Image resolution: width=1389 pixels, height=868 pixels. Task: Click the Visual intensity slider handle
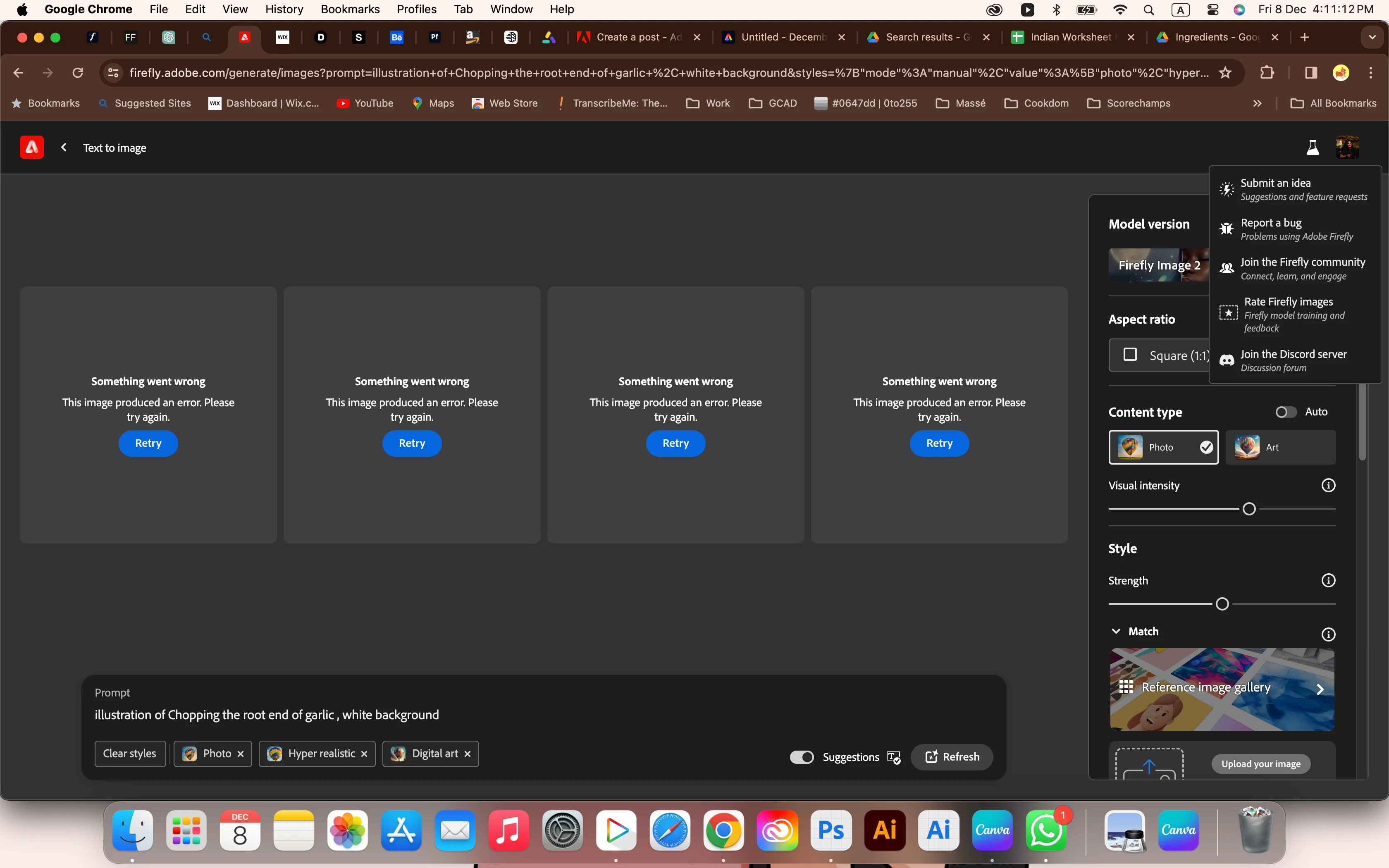pyautogui.click(x=1249, y=509)
